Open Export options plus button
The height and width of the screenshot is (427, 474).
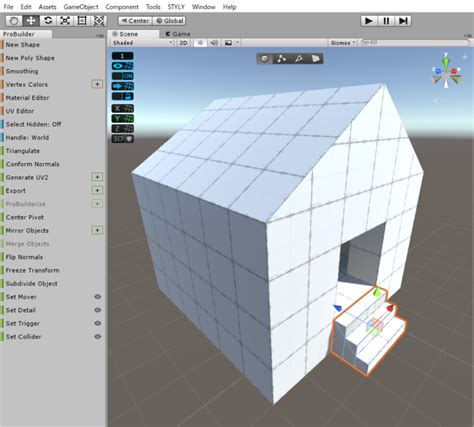click(97, 190)
